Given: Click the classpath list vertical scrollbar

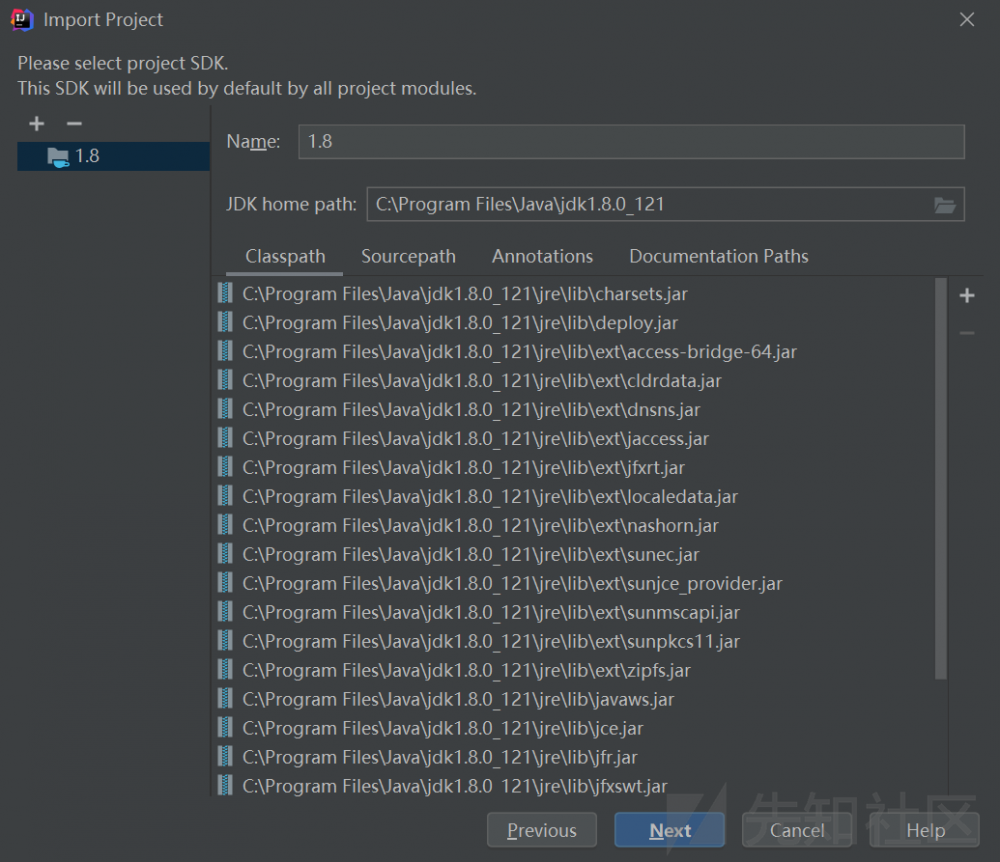Looking at the screenshot, I should point(941,478).
